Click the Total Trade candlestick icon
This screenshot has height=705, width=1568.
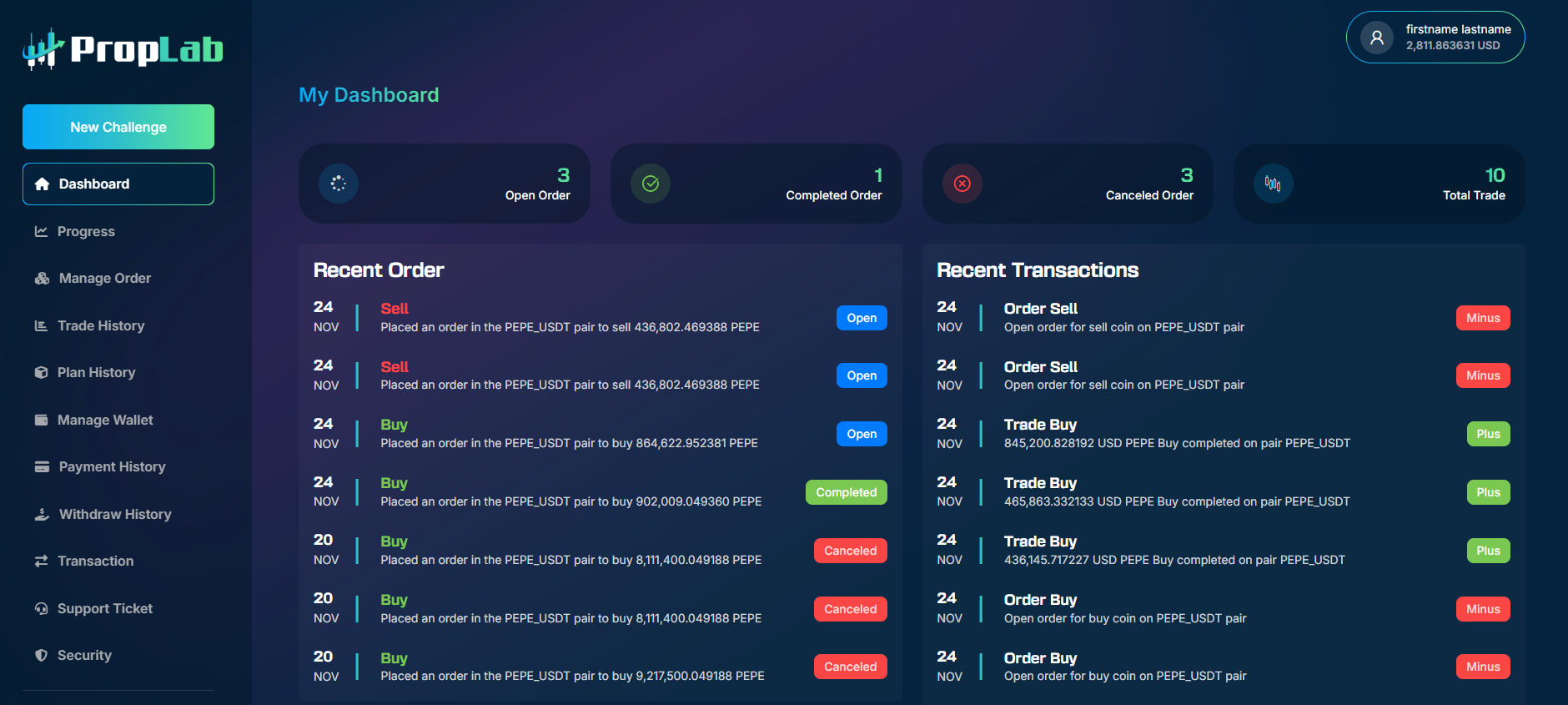coord(1273,184)
